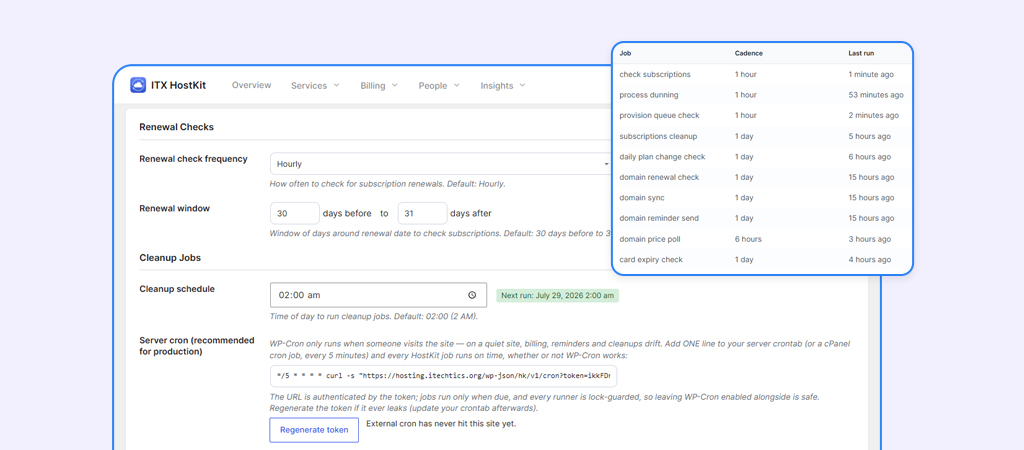Click the 4 hours ago last run value
This screenshot has height=450, width=1024.
[869, 259]
